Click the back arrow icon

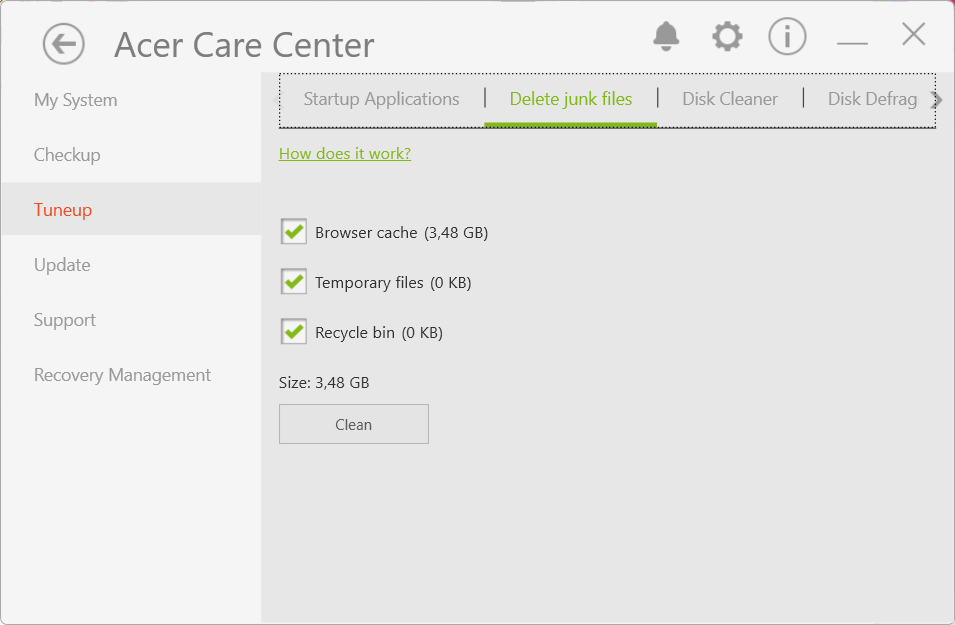[64, 44]
